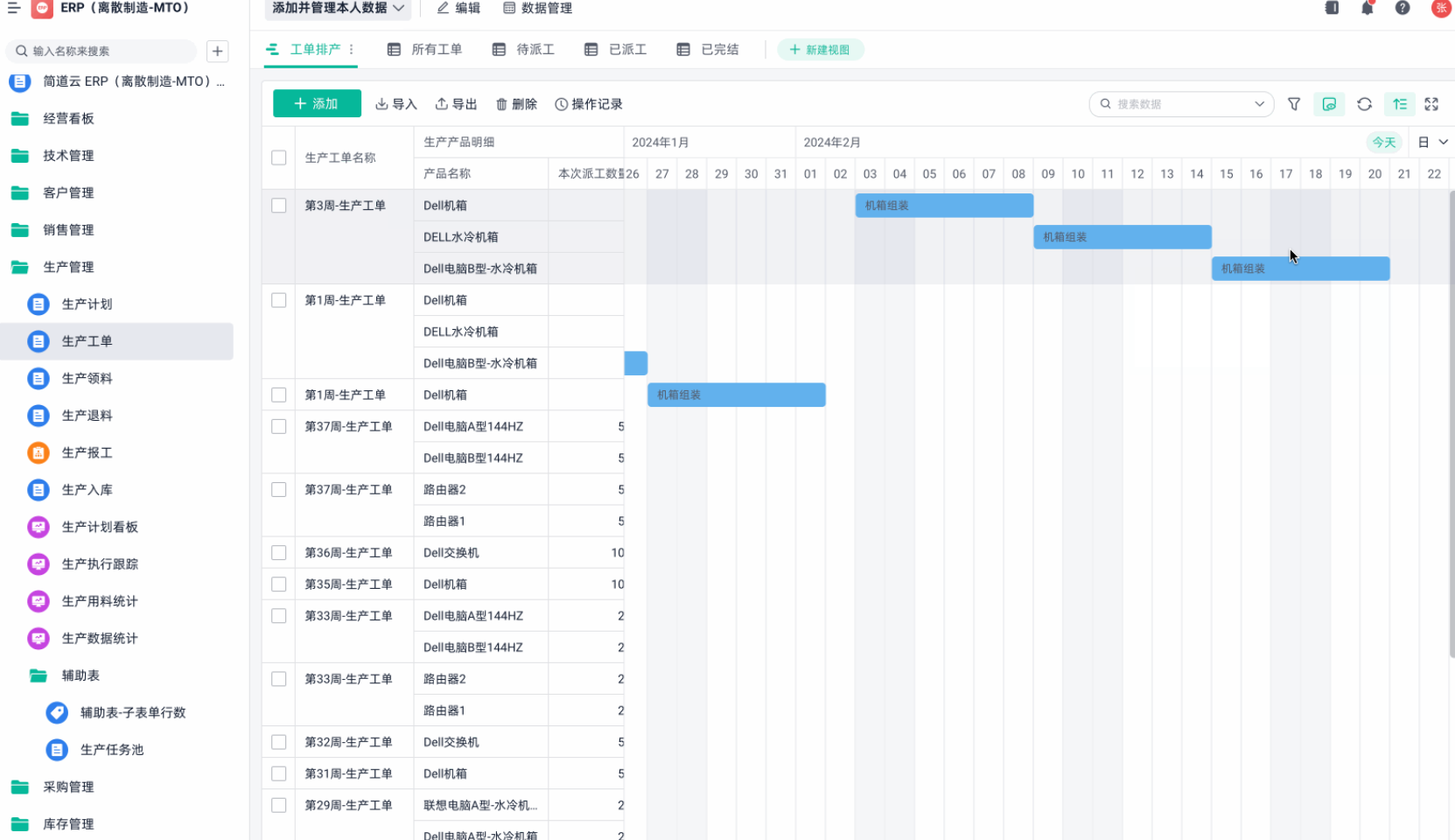The image size is (1455, 840).
Task: Toggle the green display settings icon
Action: point(1329,104)
